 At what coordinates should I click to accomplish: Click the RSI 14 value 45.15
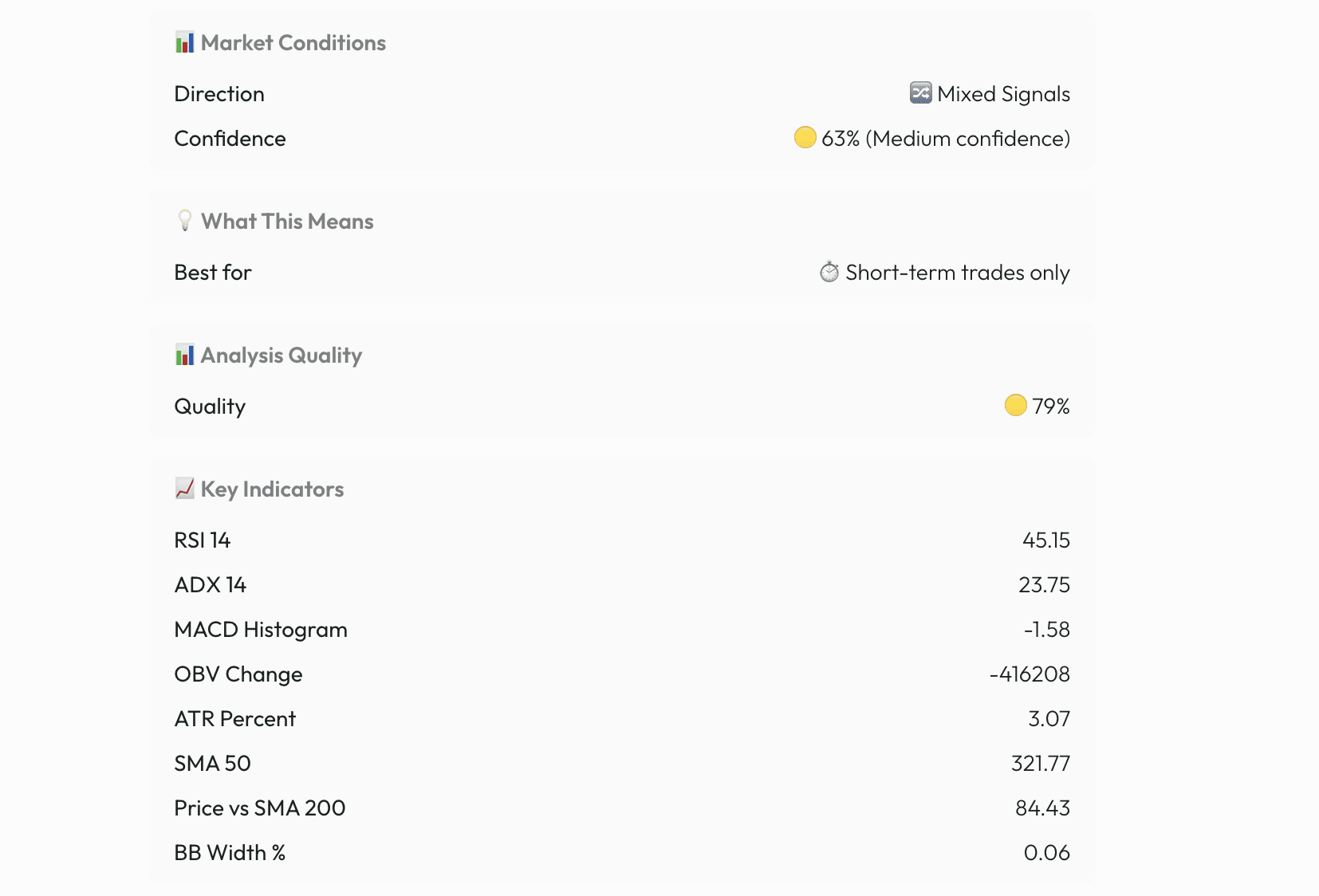tap(1045, 540)
